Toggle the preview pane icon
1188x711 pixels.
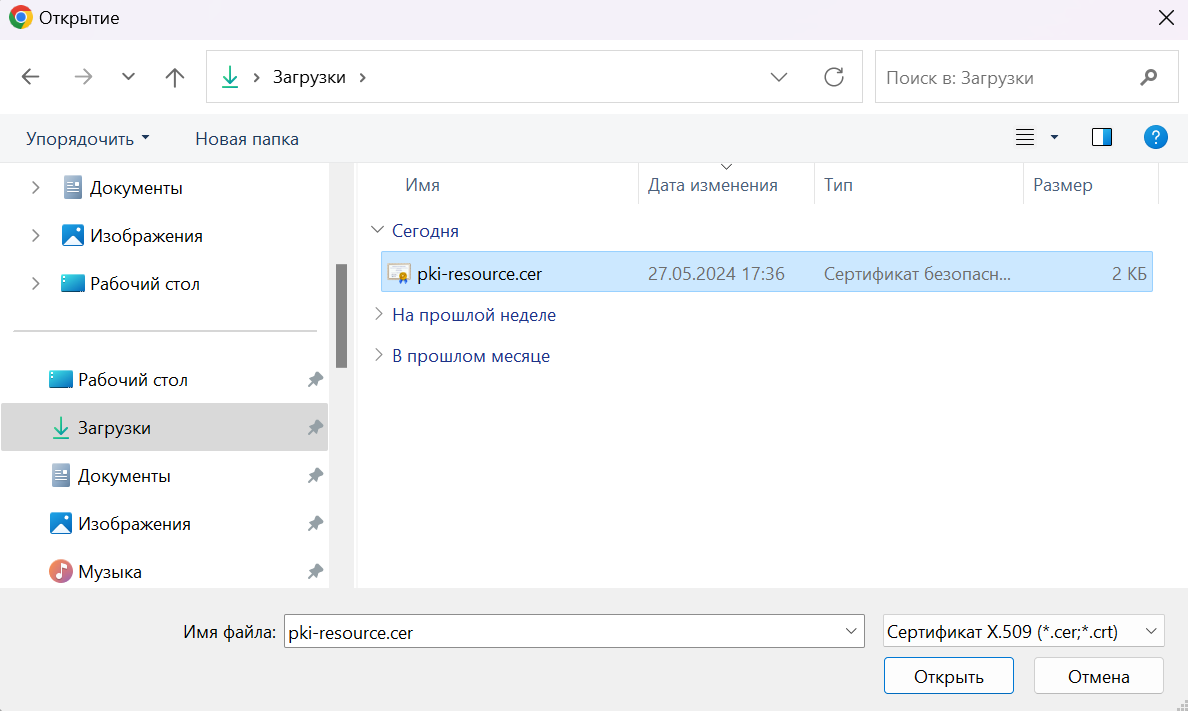click(x=1102, y=138)
